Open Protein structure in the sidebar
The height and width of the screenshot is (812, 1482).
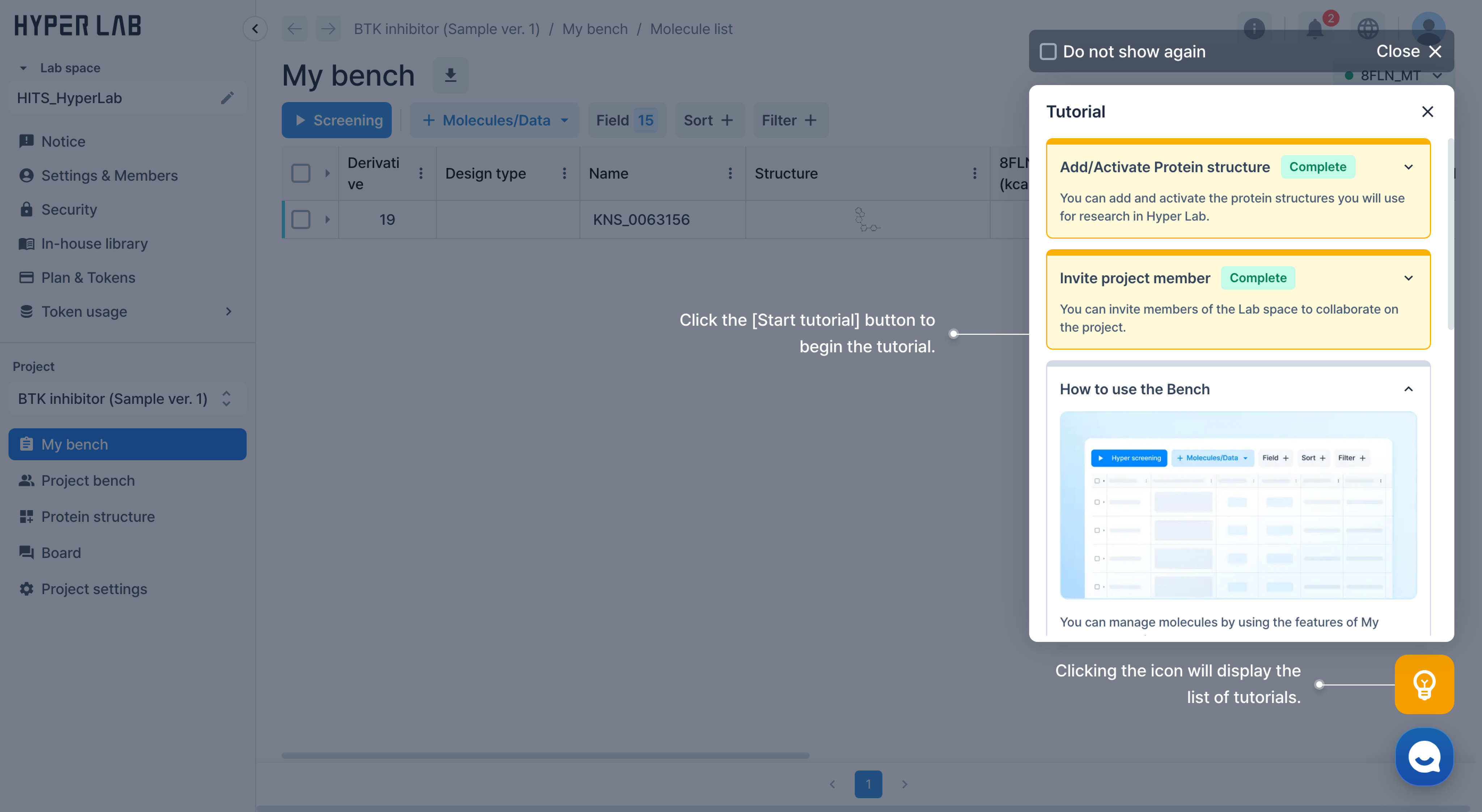click(x=98, y=516)
